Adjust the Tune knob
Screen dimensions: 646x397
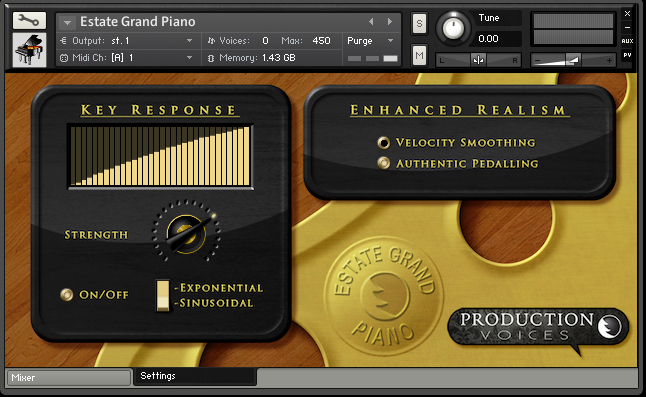click(453, 28)
